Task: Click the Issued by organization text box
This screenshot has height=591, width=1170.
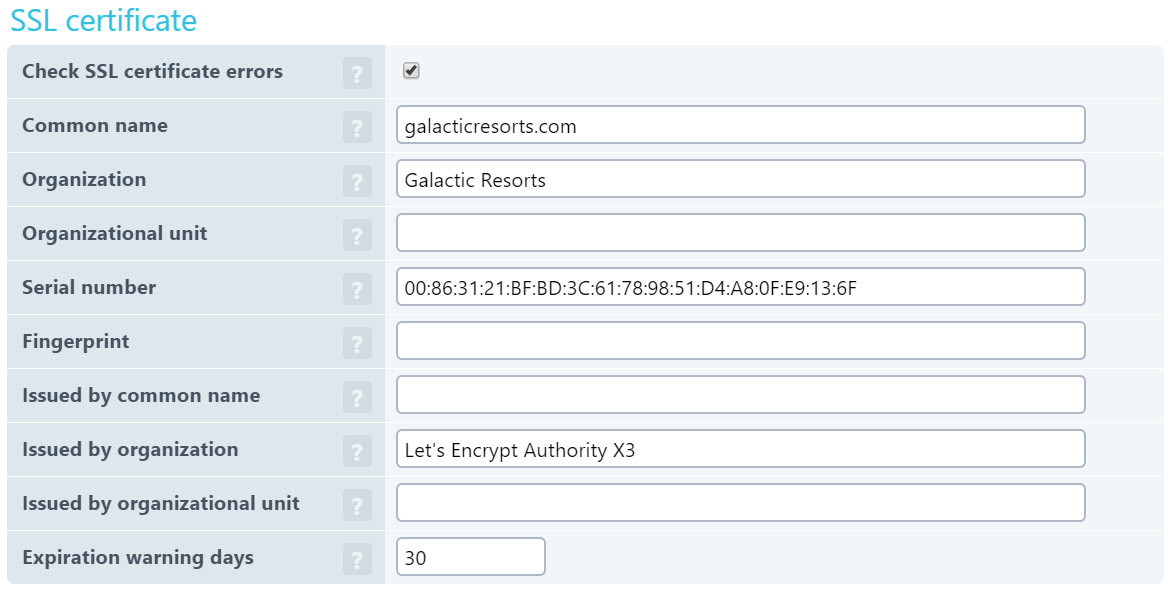Action: 740,449
